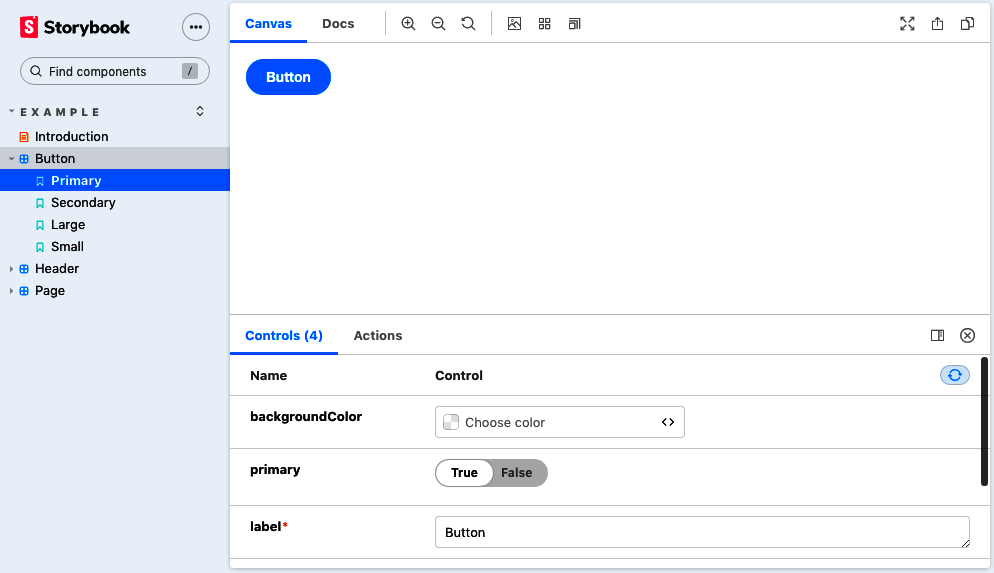Change the preview background icon
The image size is (994, 573).
coord(514,24)
